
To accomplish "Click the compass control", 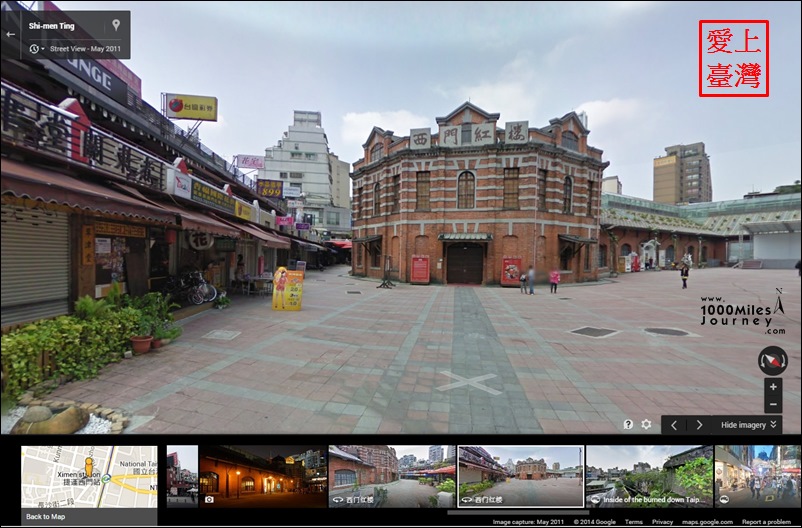I will (x=772, y=361).
